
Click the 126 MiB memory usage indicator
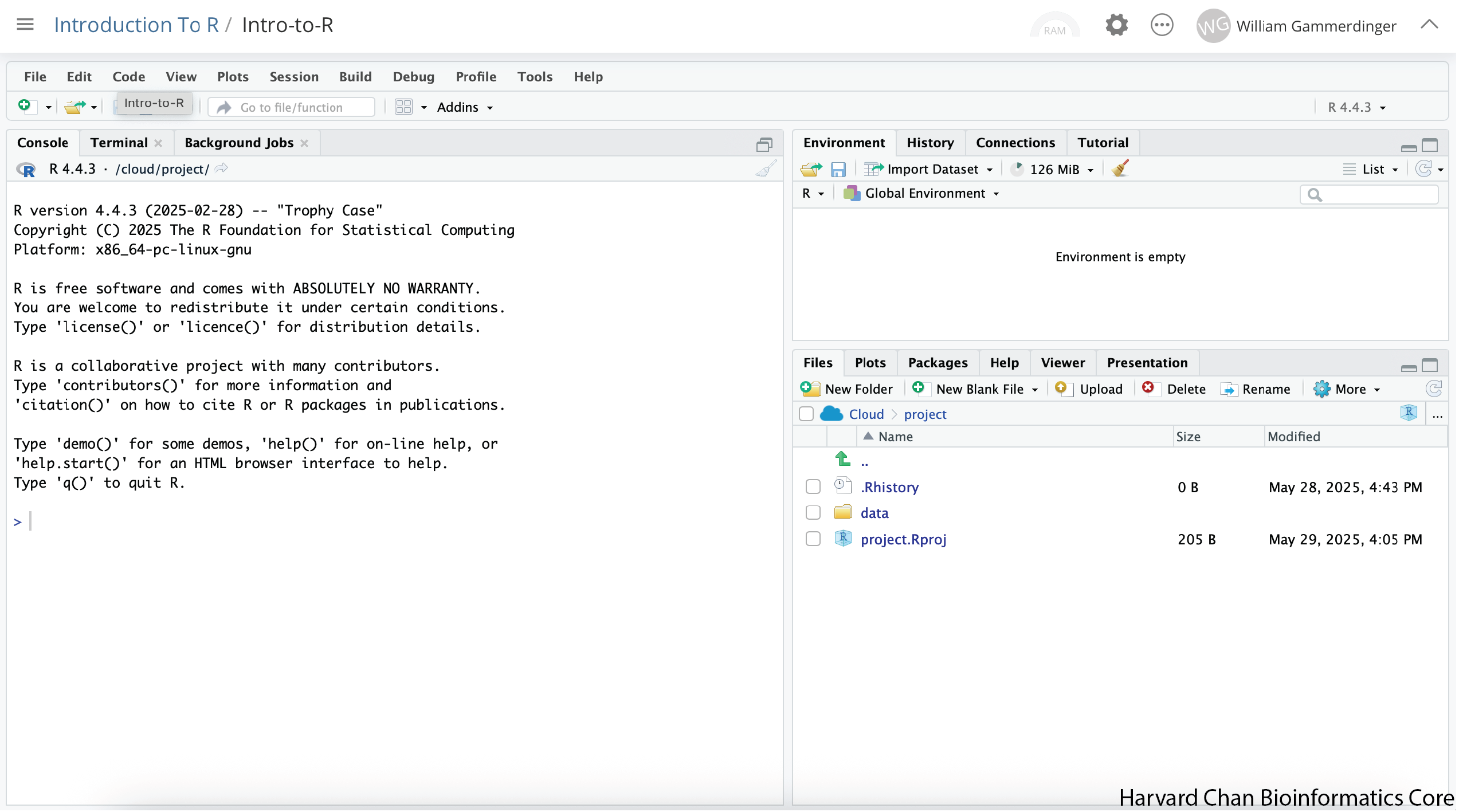point(1054,170)
